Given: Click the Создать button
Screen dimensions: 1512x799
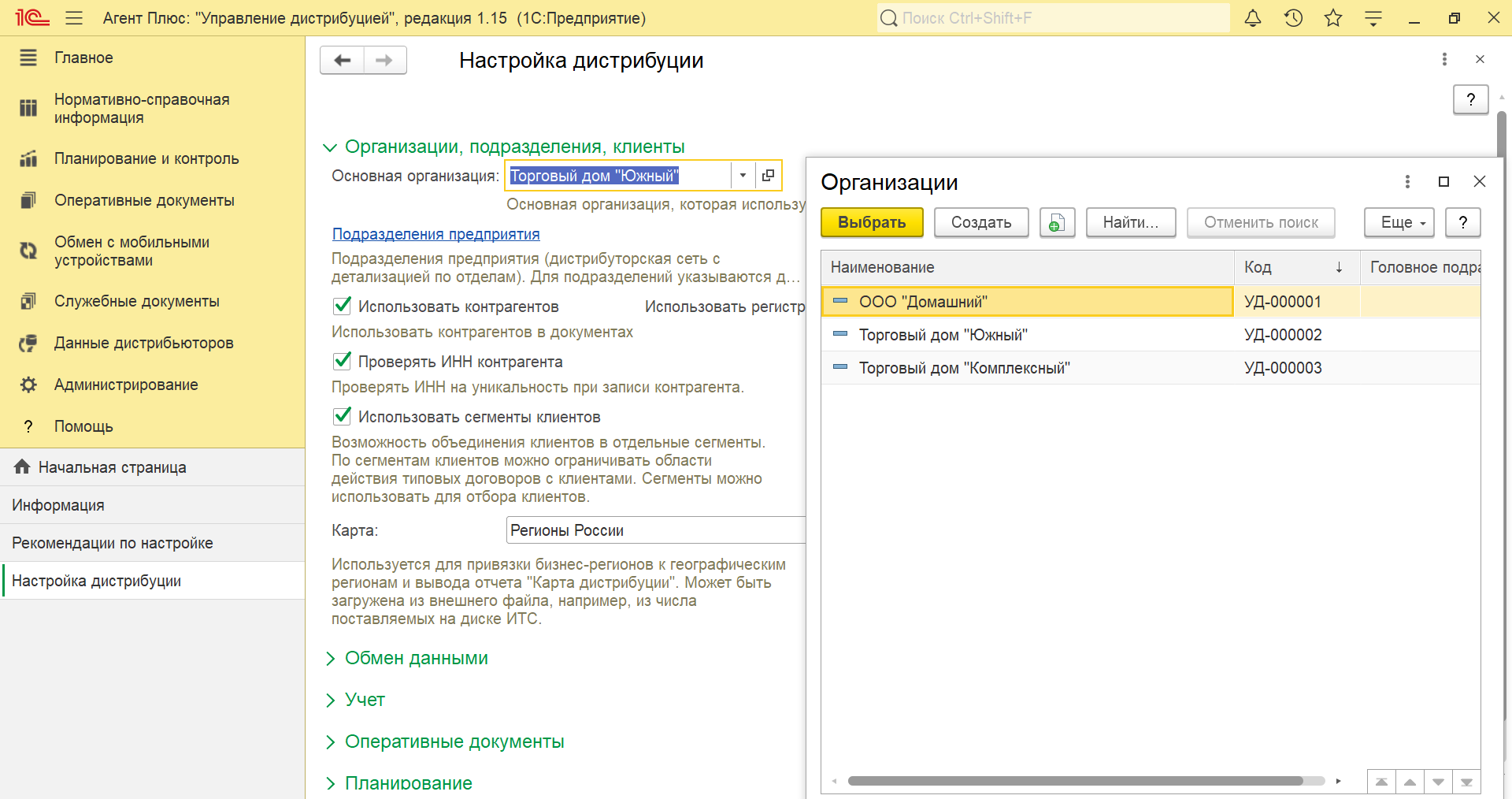Looking at the screenshot, I should tap(981, 222).
